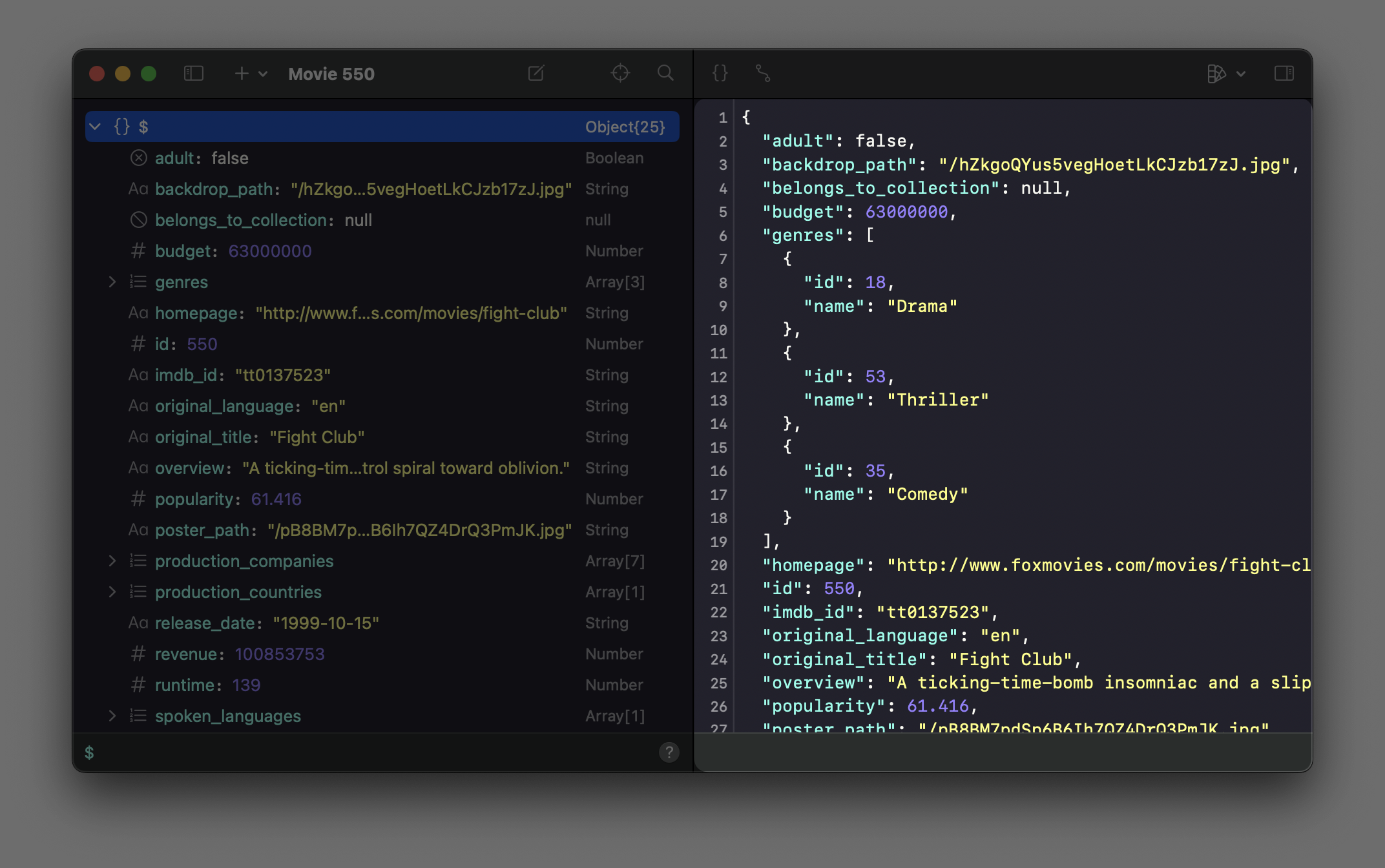Screen dimensions: 1385x868
Task: Toggle the left sidebar panel
Action: (193, 74)
